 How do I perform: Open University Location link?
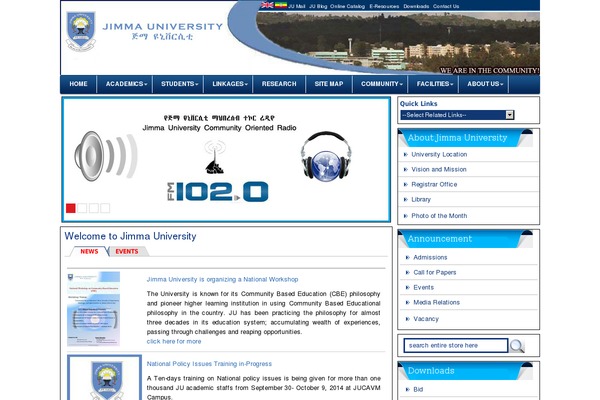coord(439,155)
